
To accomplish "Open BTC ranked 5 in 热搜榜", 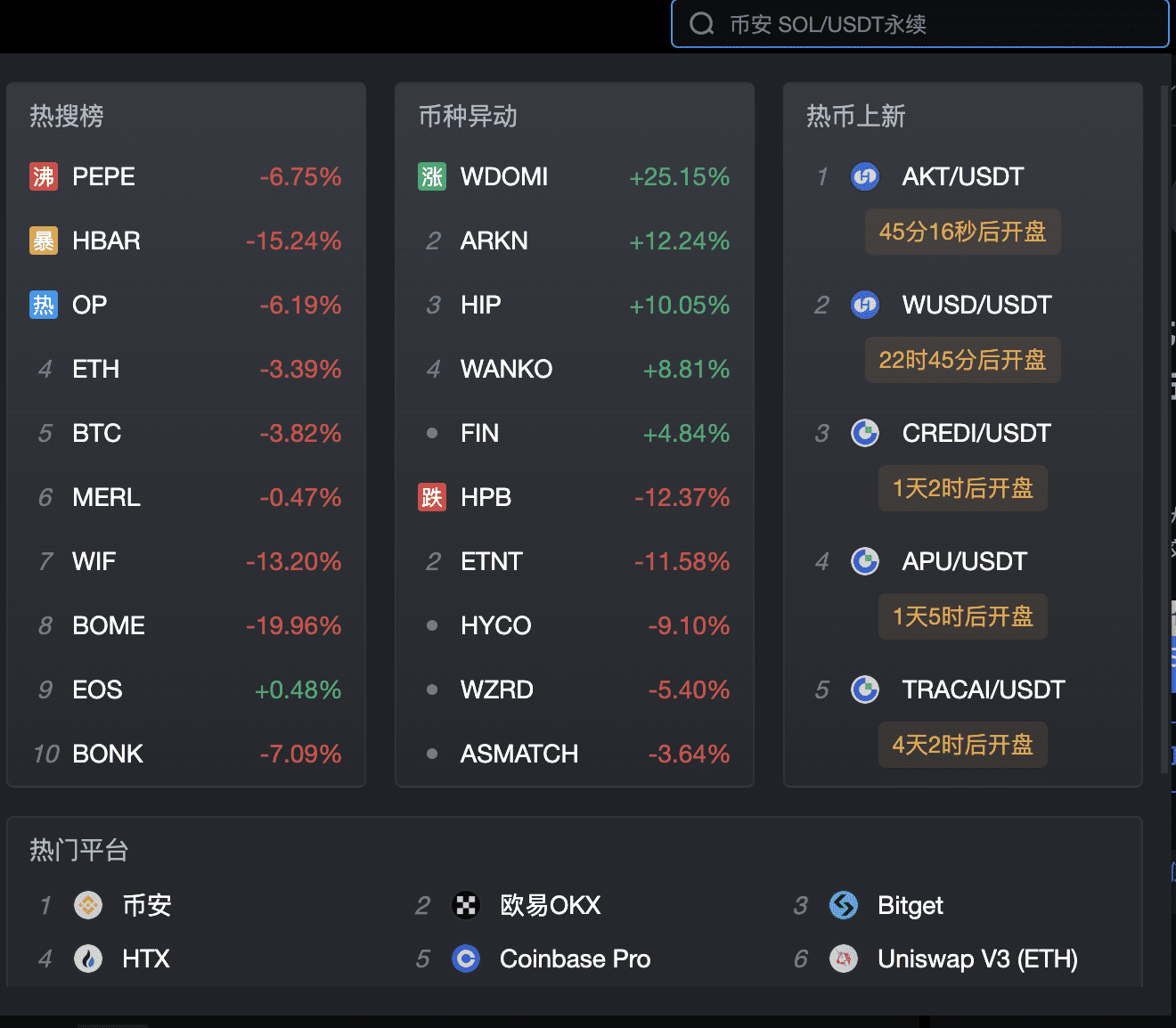I will pos(186,433).
